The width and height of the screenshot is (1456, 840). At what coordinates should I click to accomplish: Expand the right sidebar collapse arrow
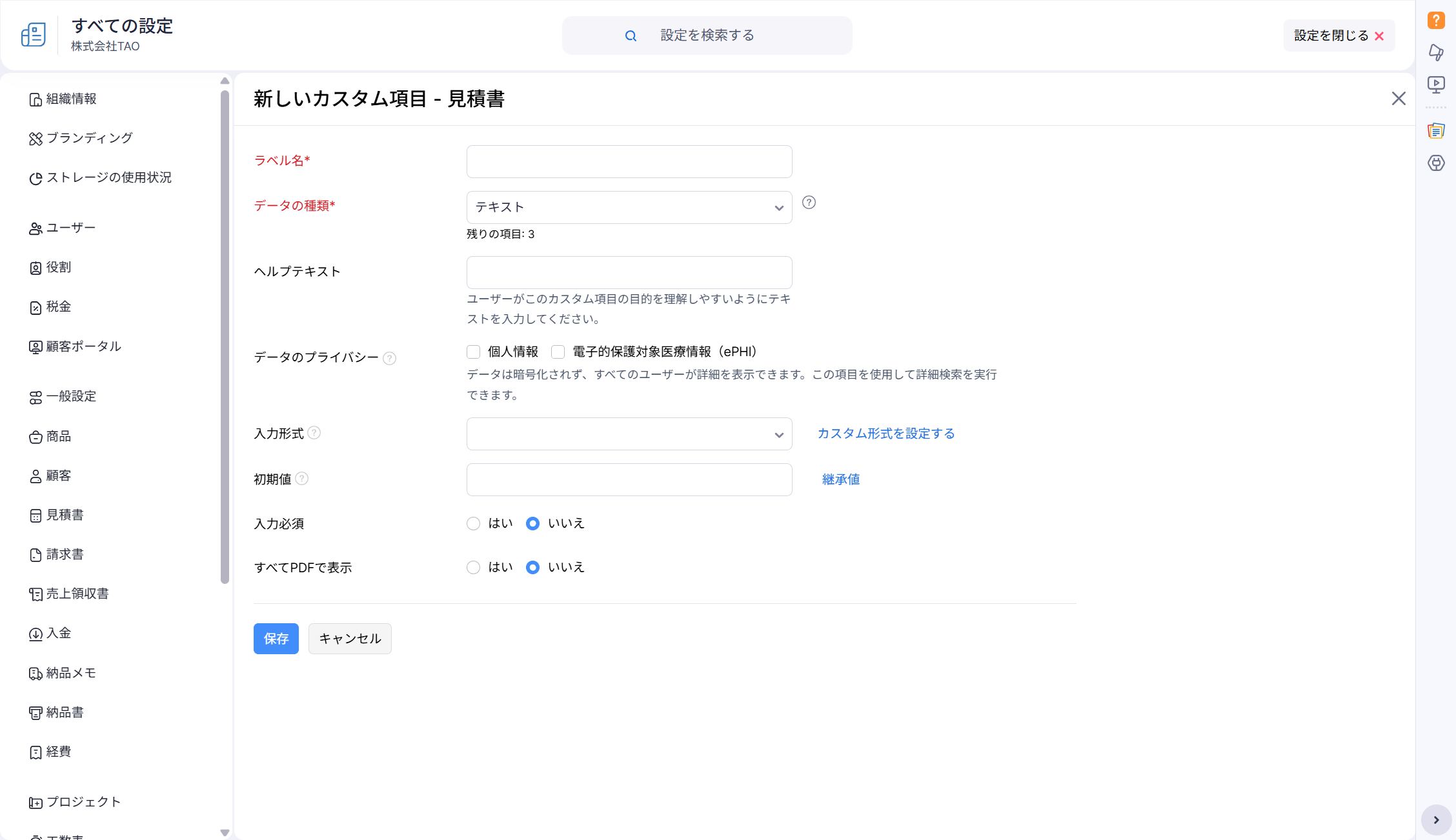[x=1436, y=820]
